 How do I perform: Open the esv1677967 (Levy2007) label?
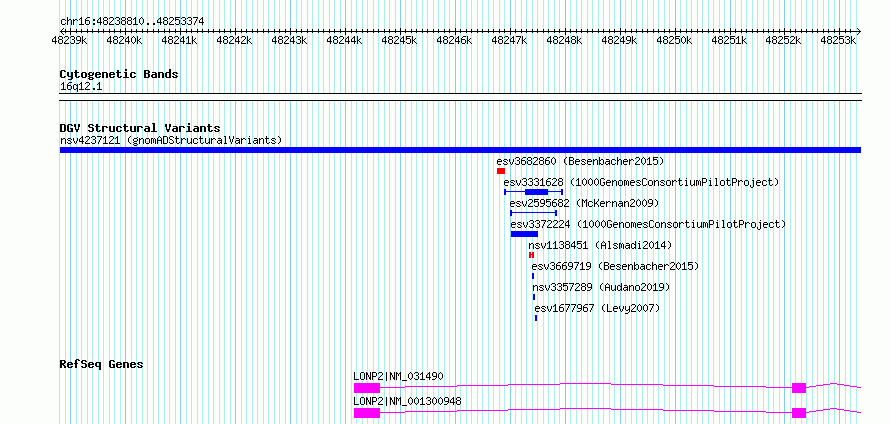[598, 308]
